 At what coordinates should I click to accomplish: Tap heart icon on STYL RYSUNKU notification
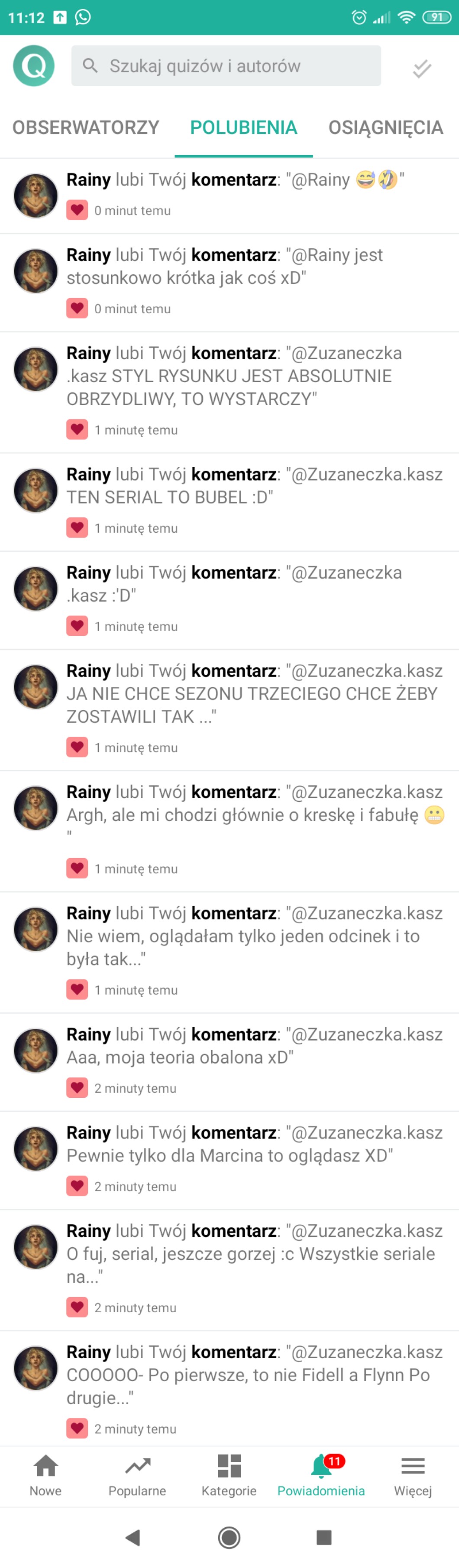tap(77, 429)
